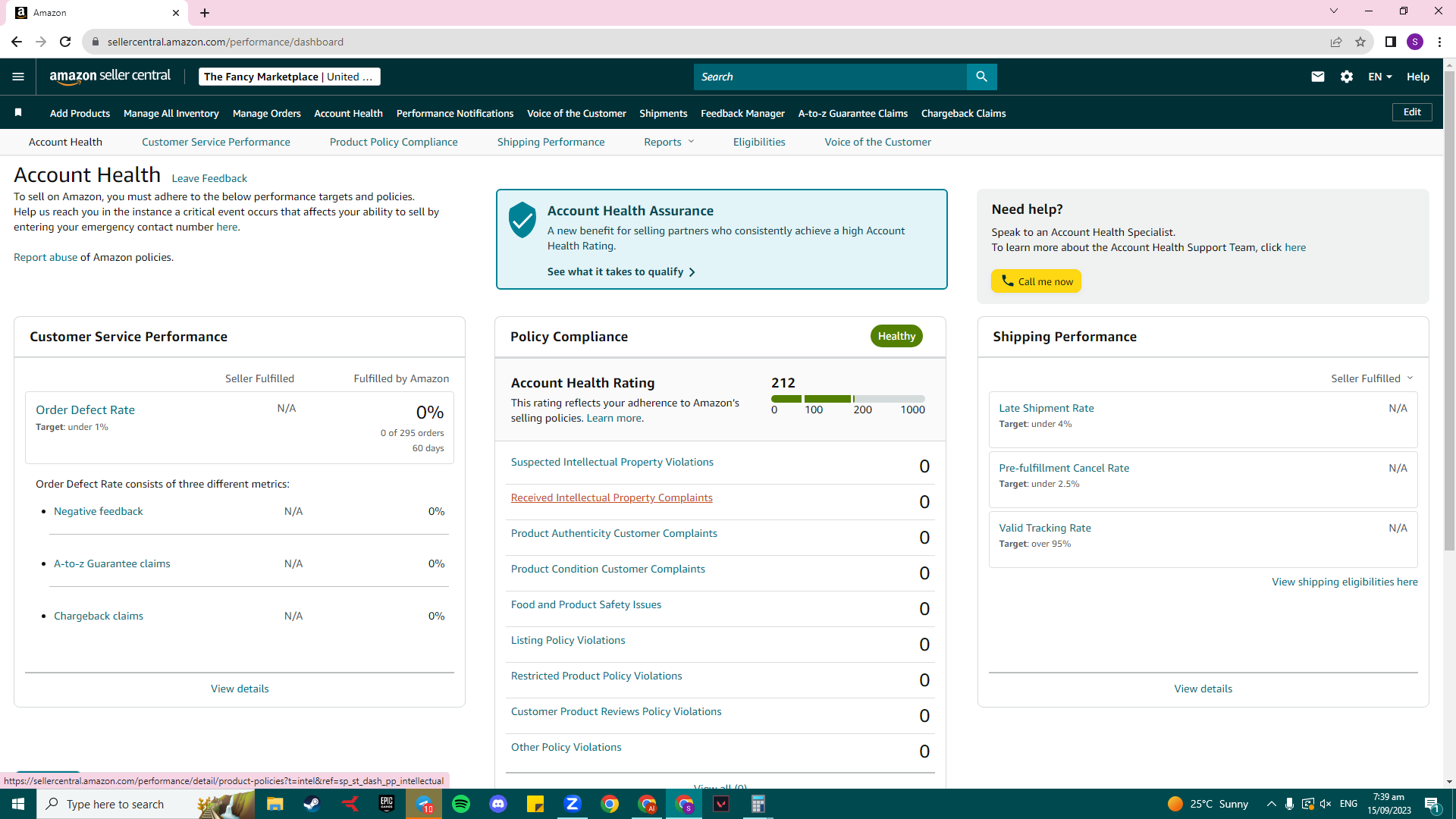Open Manage All Inventory menu item
The height and width of the screenshot is (819, 1456).
171,113
